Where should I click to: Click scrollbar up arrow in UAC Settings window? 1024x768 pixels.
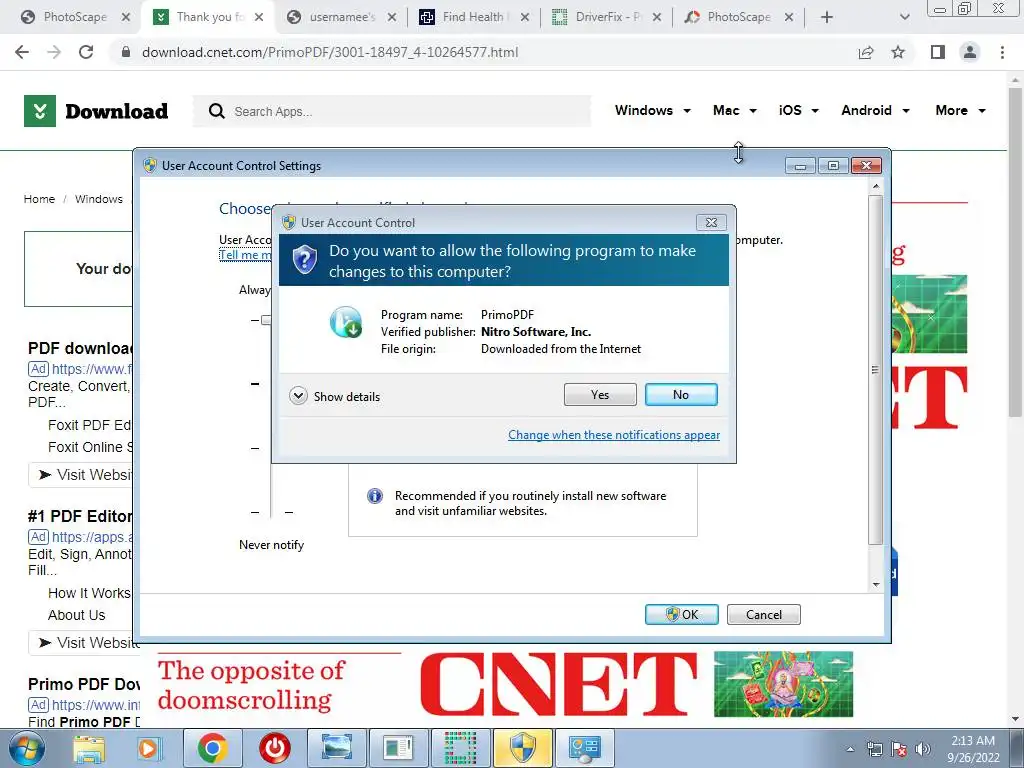tap(876, 187)
